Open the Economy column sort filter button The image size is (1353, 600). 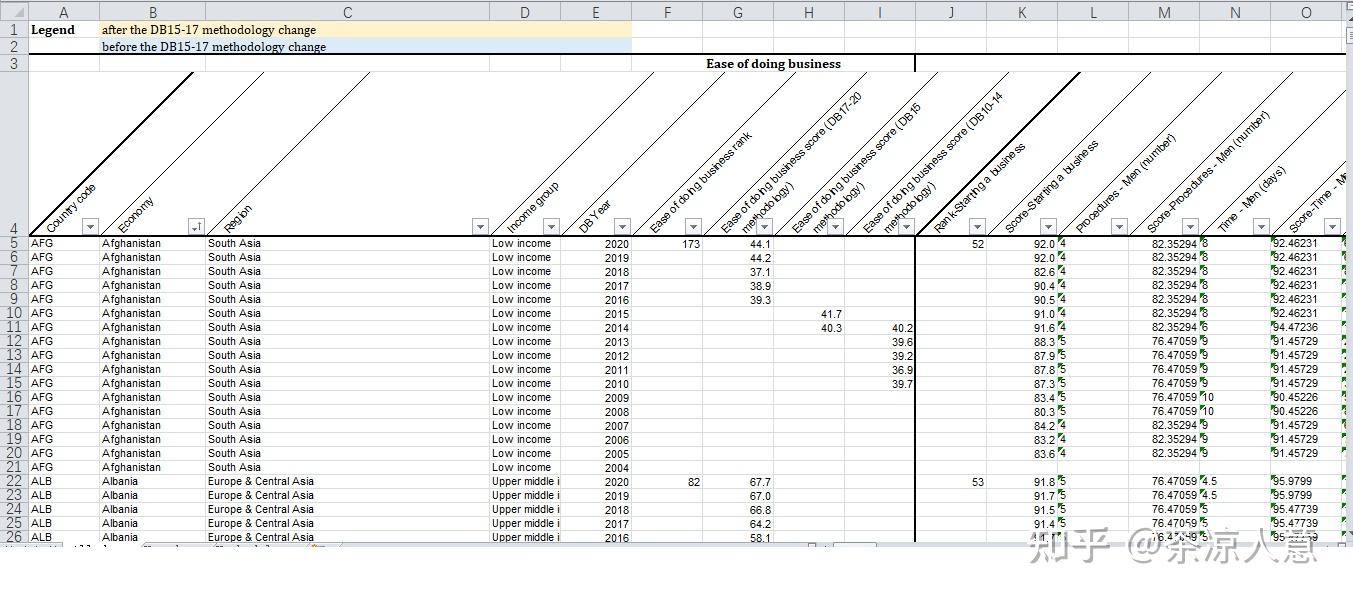point(196,227)
